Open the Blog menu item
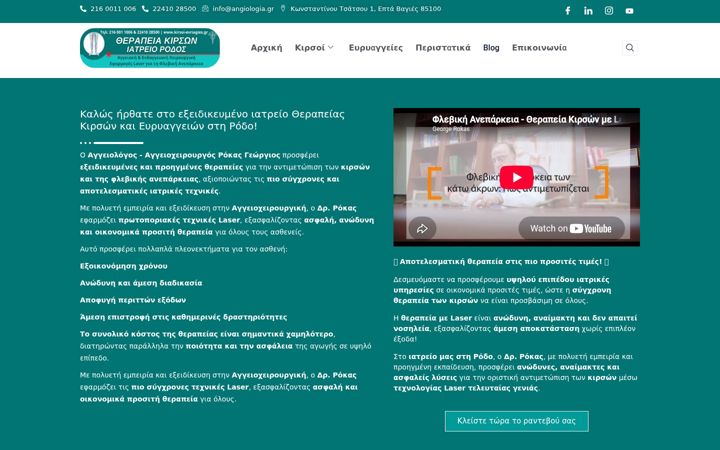Image resolution: width=720 pixels, height=450 pixels. coord(491,48)
